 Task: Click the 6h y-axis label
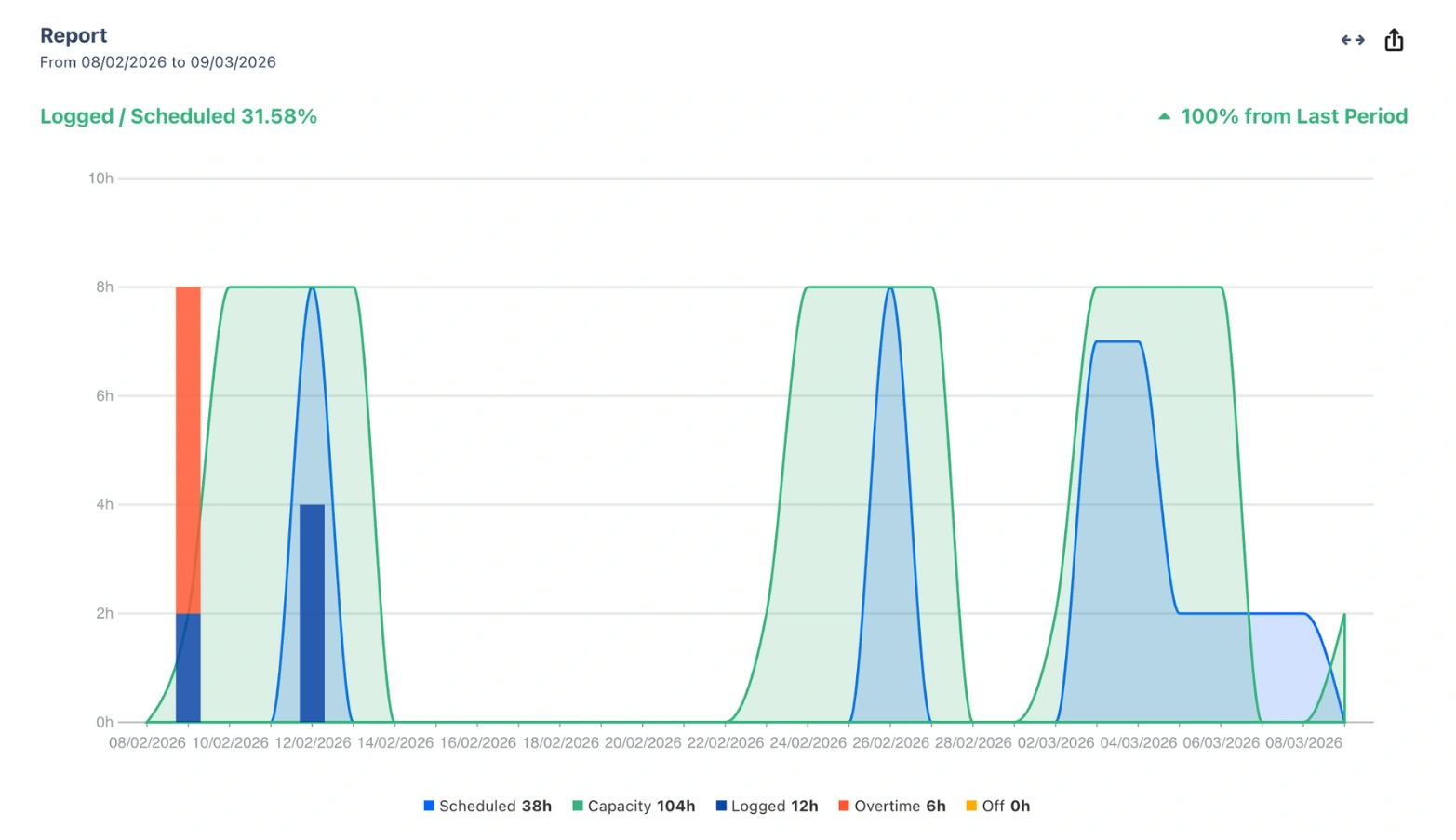[x=104, y=395]
